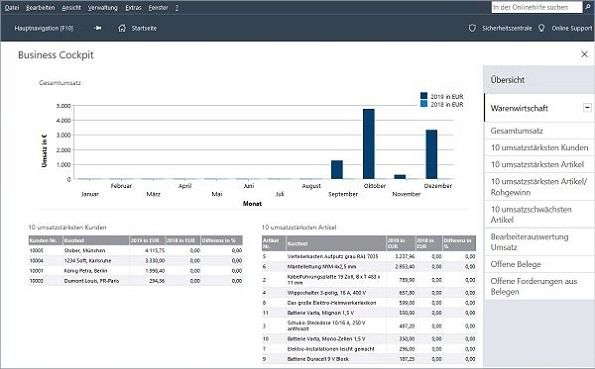
Task: Click the Onlinehilfe search field
Action: point(537,7)
